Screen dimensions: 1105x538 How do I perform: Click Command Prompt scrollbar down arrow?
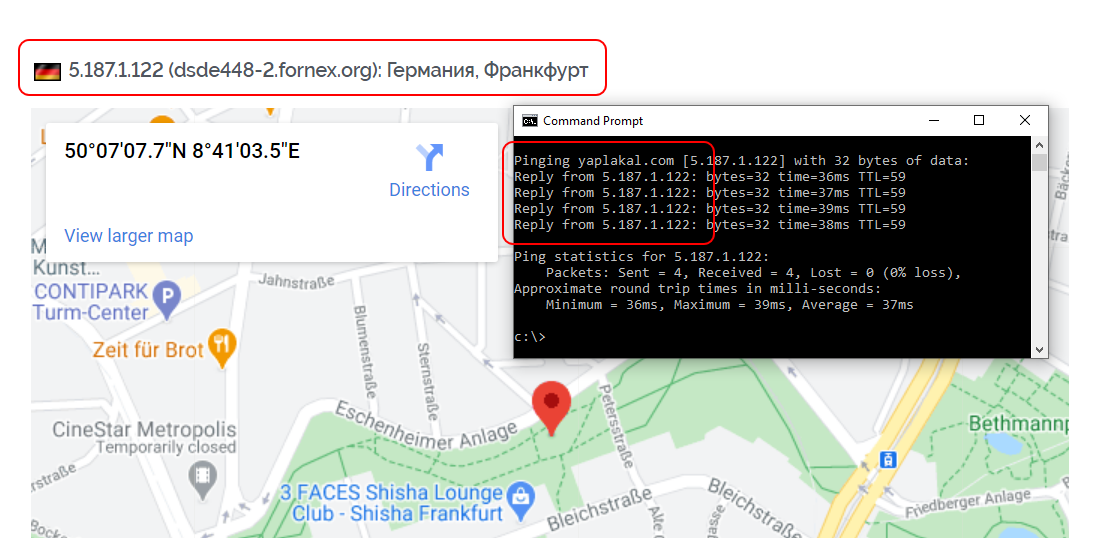point(1039,349)
